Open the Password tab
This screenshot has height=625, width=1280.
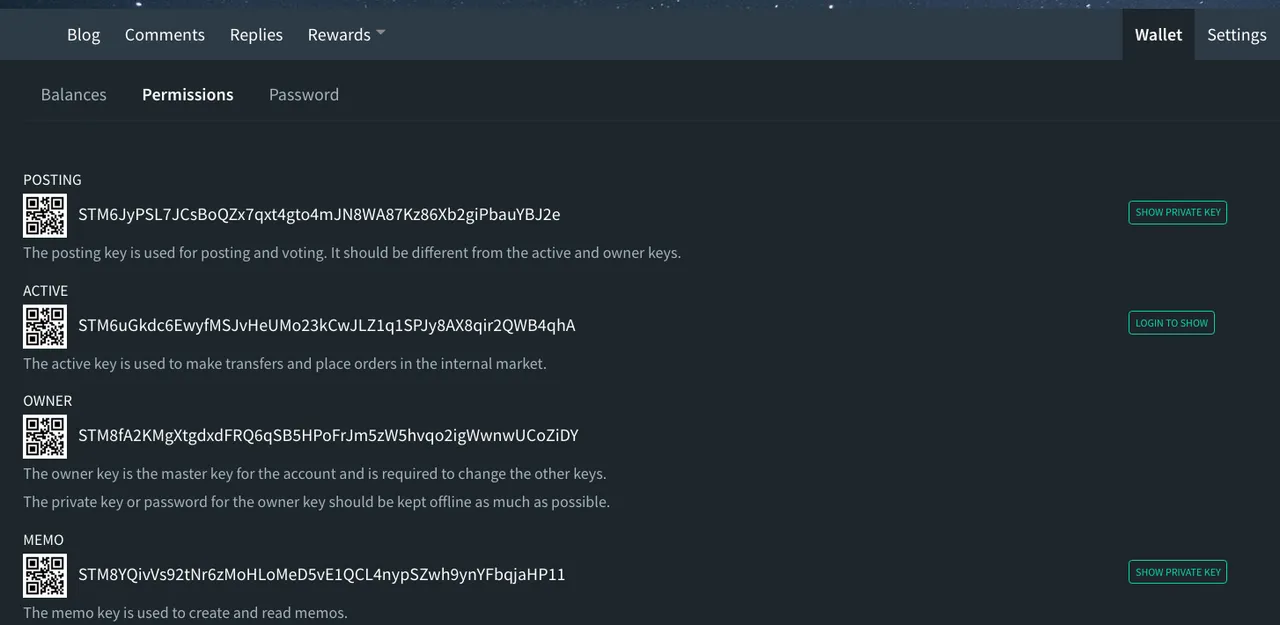303,94
